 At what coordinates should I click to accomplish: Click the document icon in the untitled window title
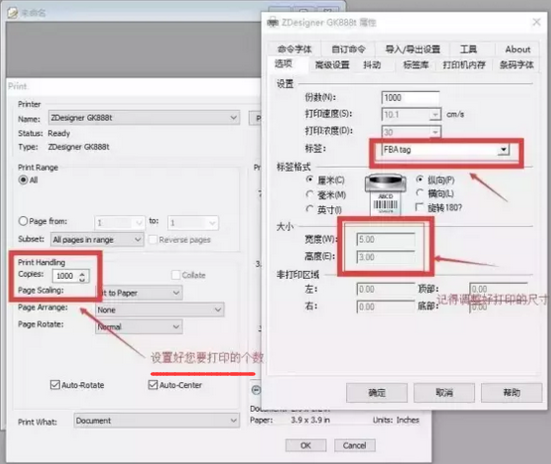[13, 13]
